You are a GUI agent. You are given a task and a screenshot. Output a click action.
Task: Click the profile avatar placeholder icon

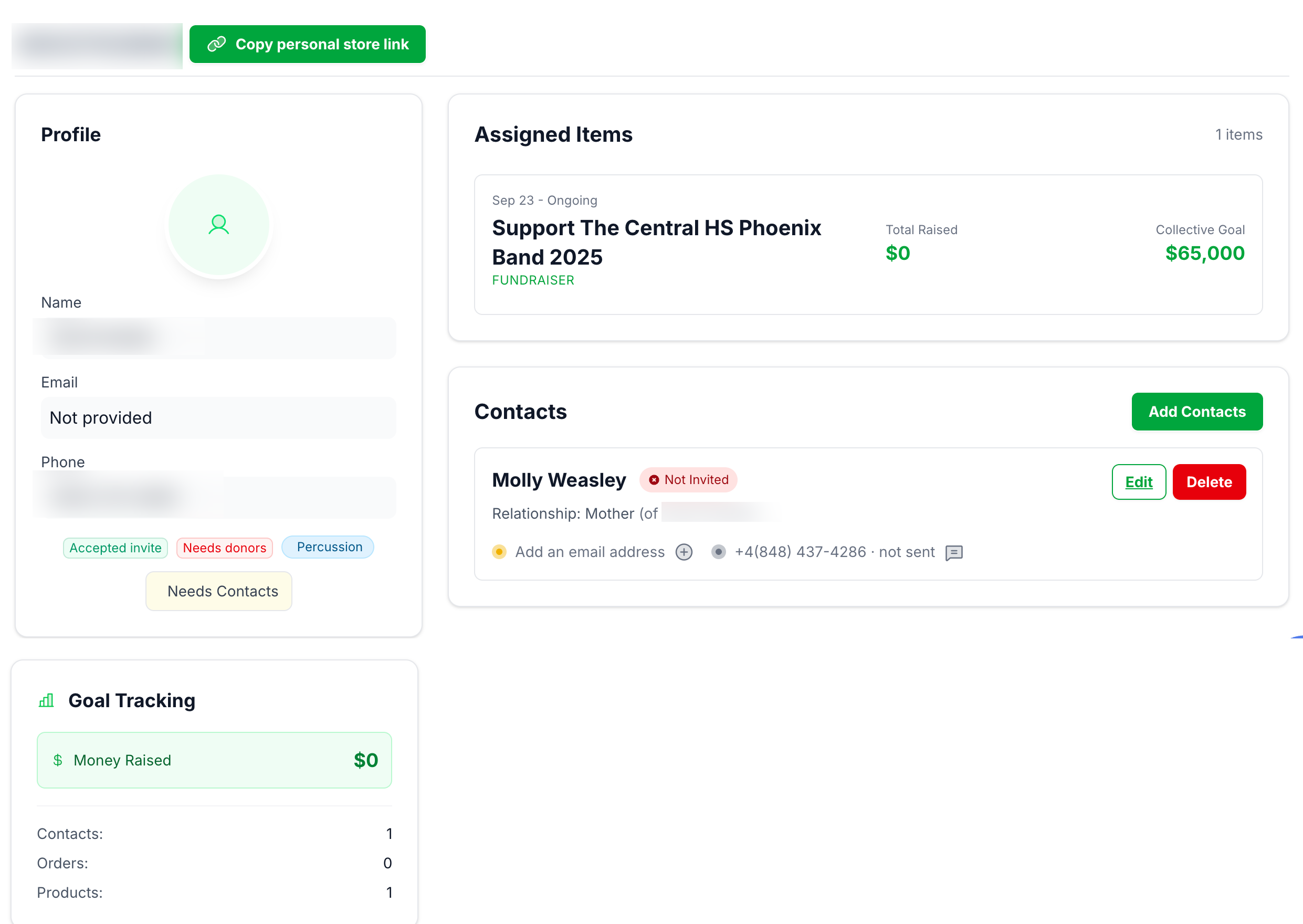(x=218, y=225)
